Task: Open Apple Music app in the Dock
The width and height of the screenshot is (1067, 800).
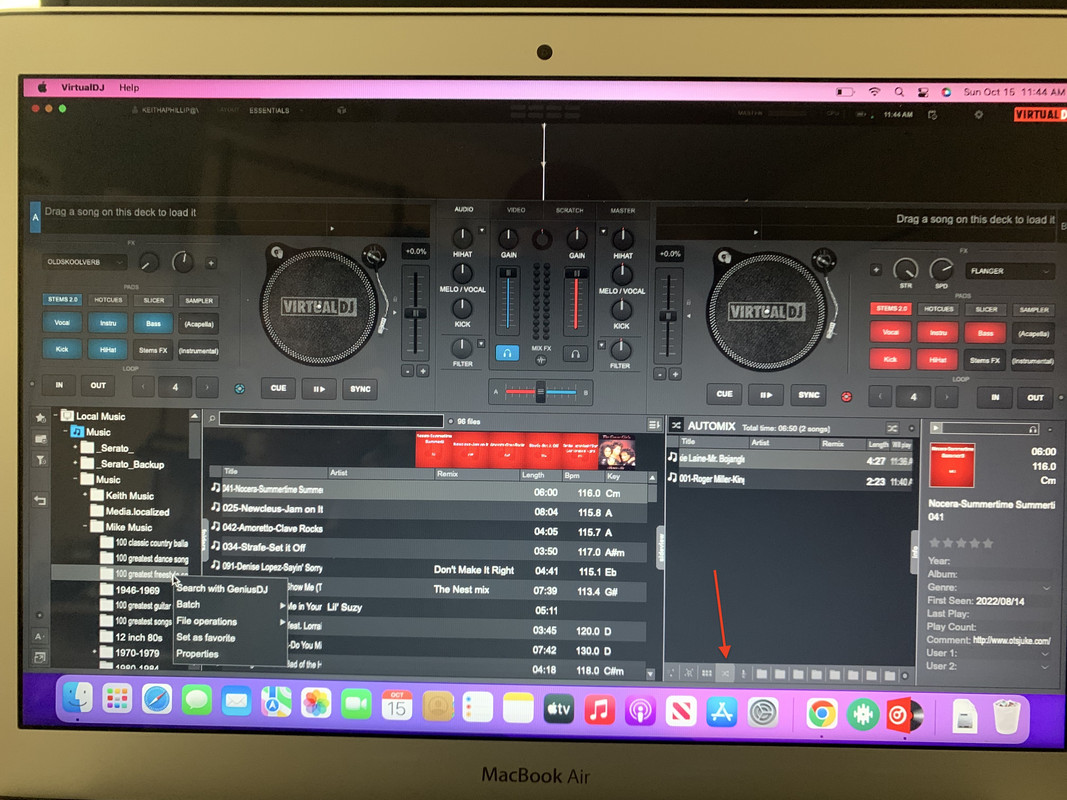Action: 599,710
